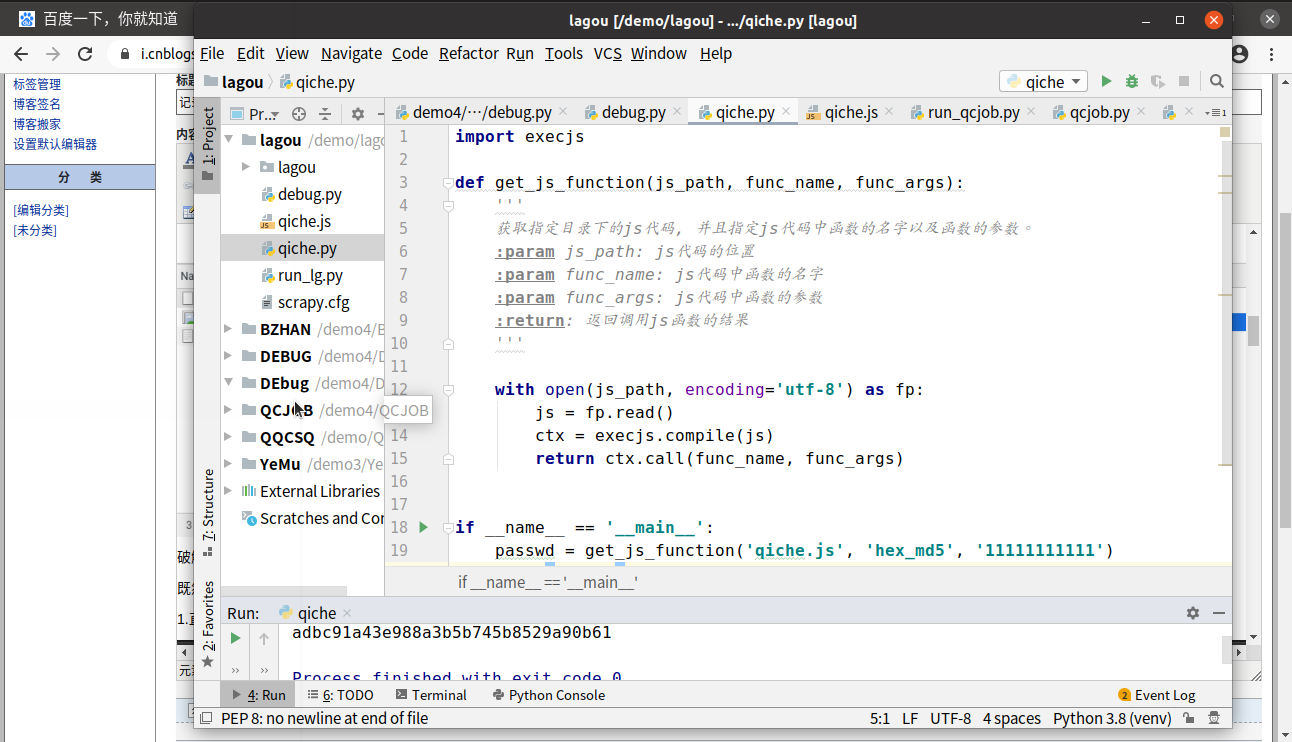Hide the Project panel with the minus icon
This screenshot has width=1292, height=742.
(x=380, y=114)
